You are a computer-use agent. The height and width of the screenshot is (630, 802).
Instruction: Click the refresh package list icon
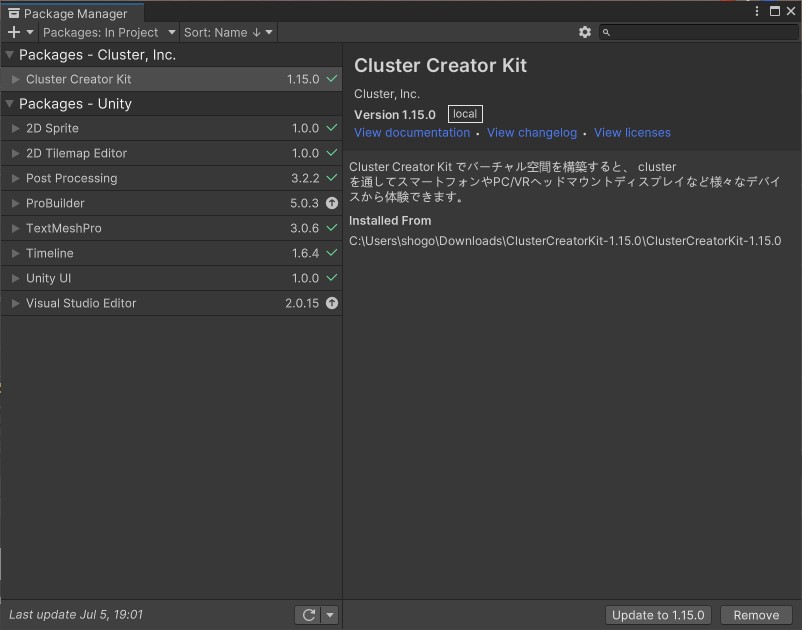pyautogui.click(x=309, y=615)
